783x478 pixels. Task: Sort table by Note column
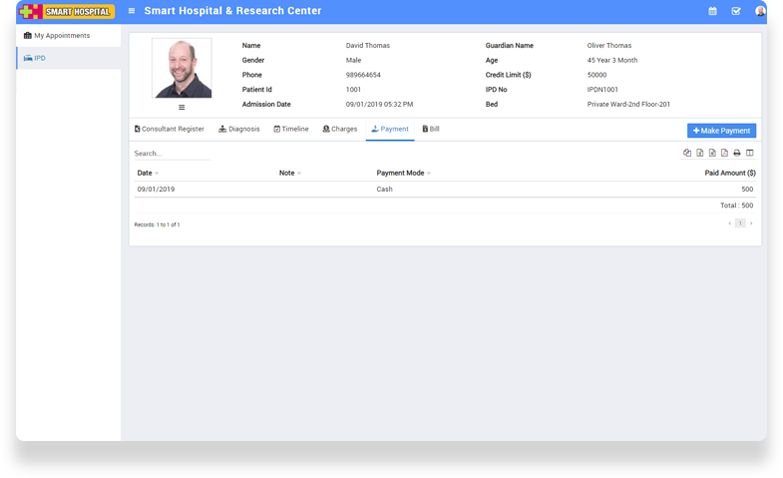click(x=289, y=173)
